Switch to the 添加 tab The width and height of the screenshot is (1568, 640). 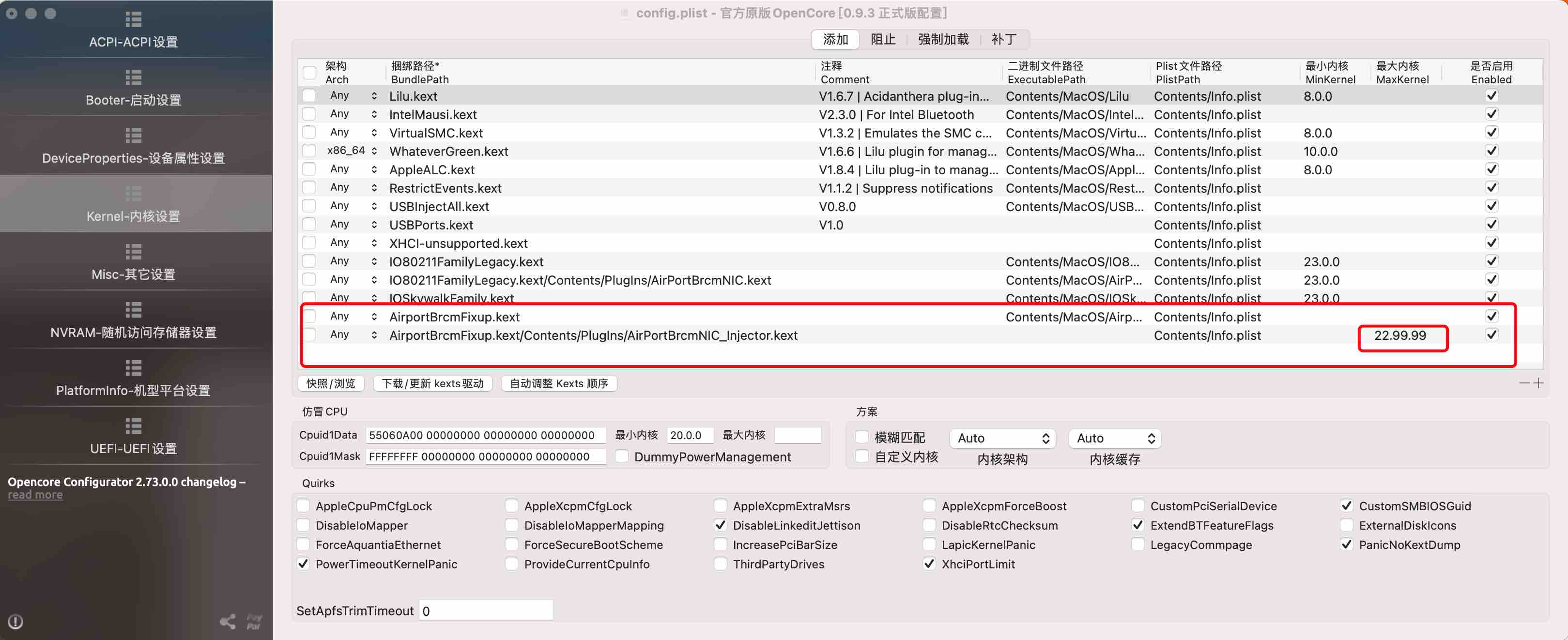[835, 40]
